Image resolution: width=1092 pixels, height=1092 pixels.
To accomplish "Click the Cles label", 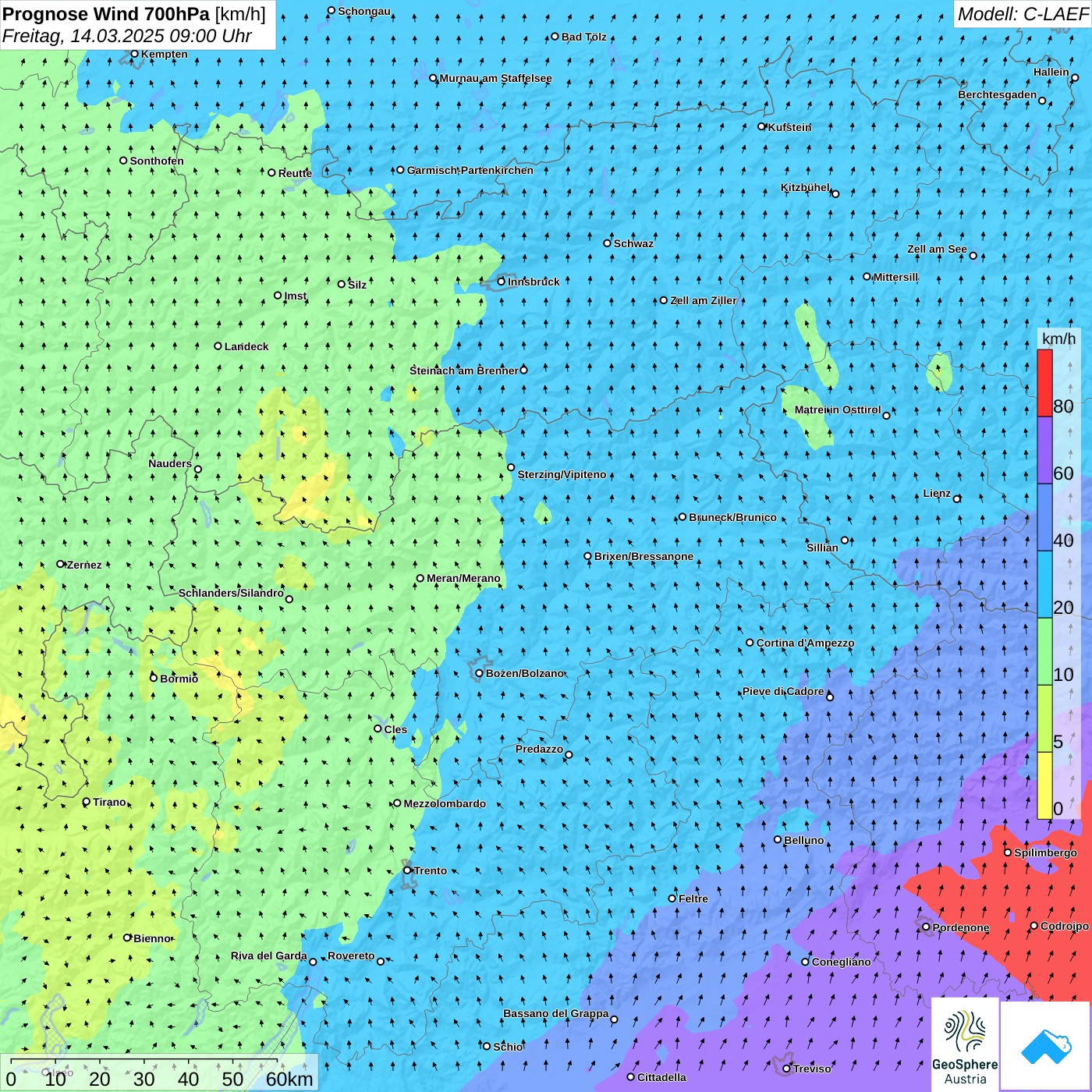I will tap(395, 729).
